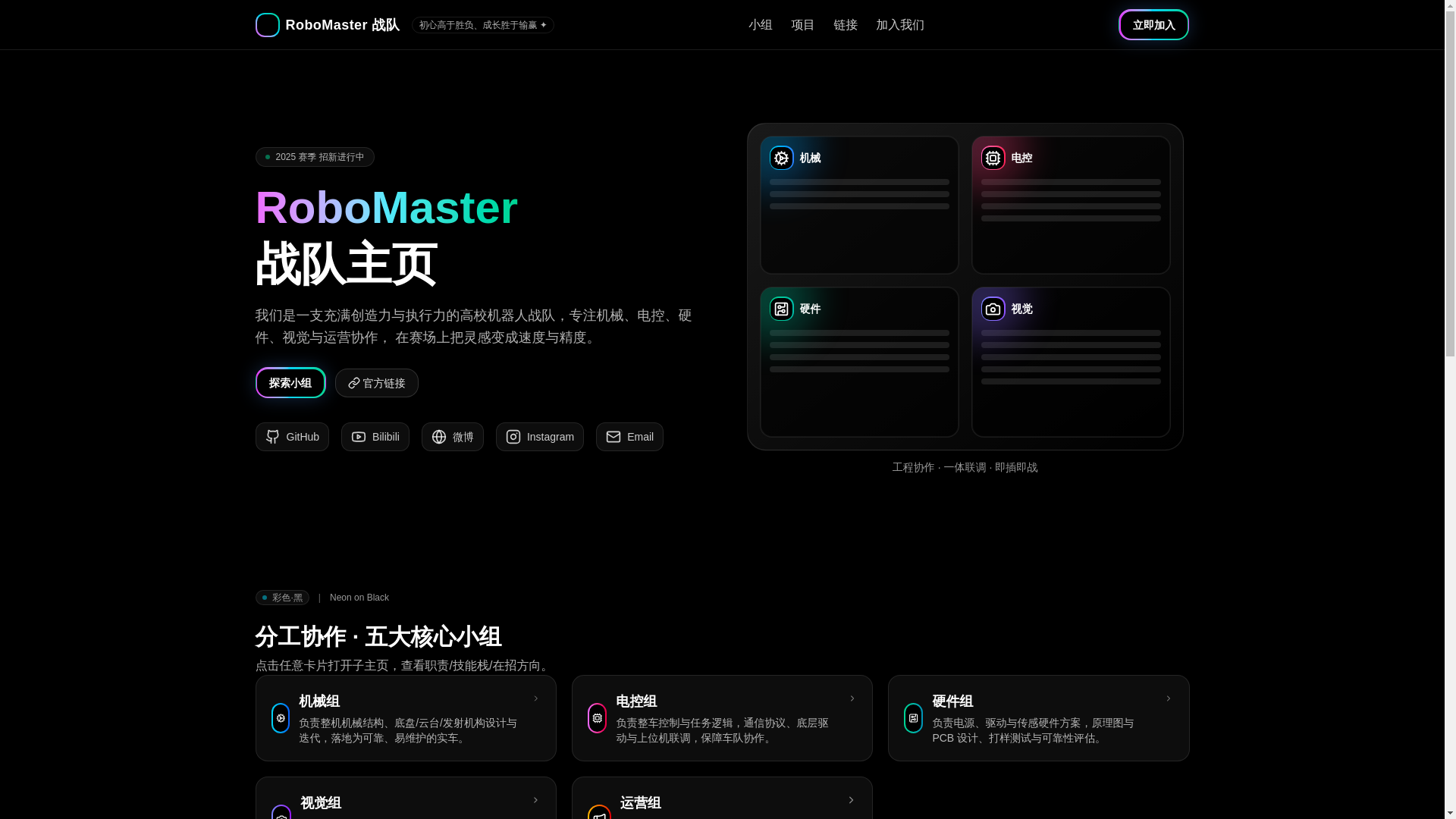This screenshot has height=819, width=1456.
Task: Click the 战队主页 hero heading
Action: [x=346, y=264]
